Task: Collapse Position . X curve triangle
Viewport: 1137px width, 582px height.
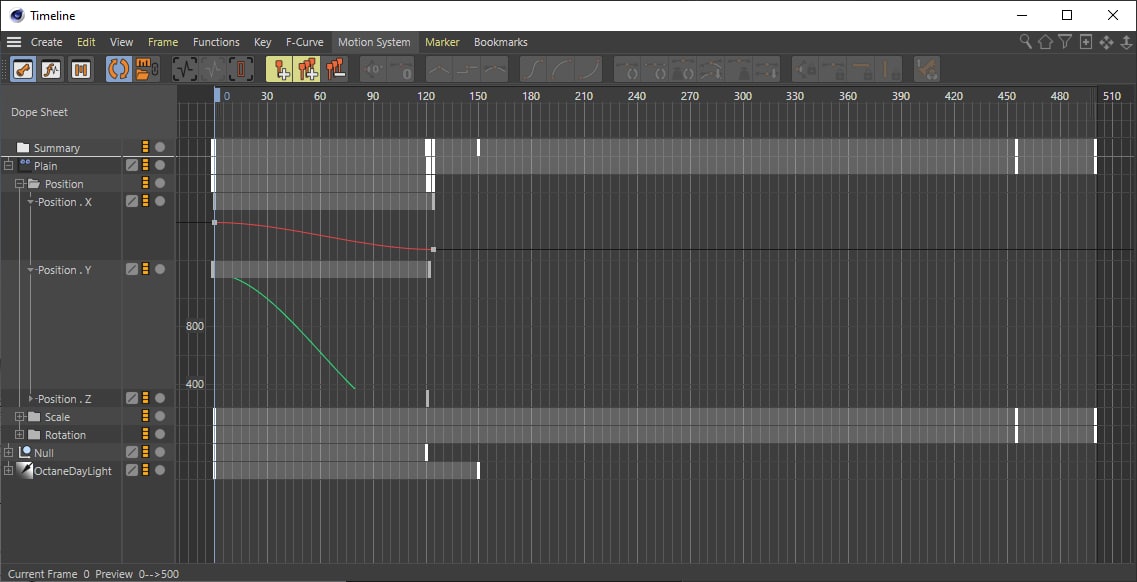Action: pyautogui.click(x=31, y=202)
